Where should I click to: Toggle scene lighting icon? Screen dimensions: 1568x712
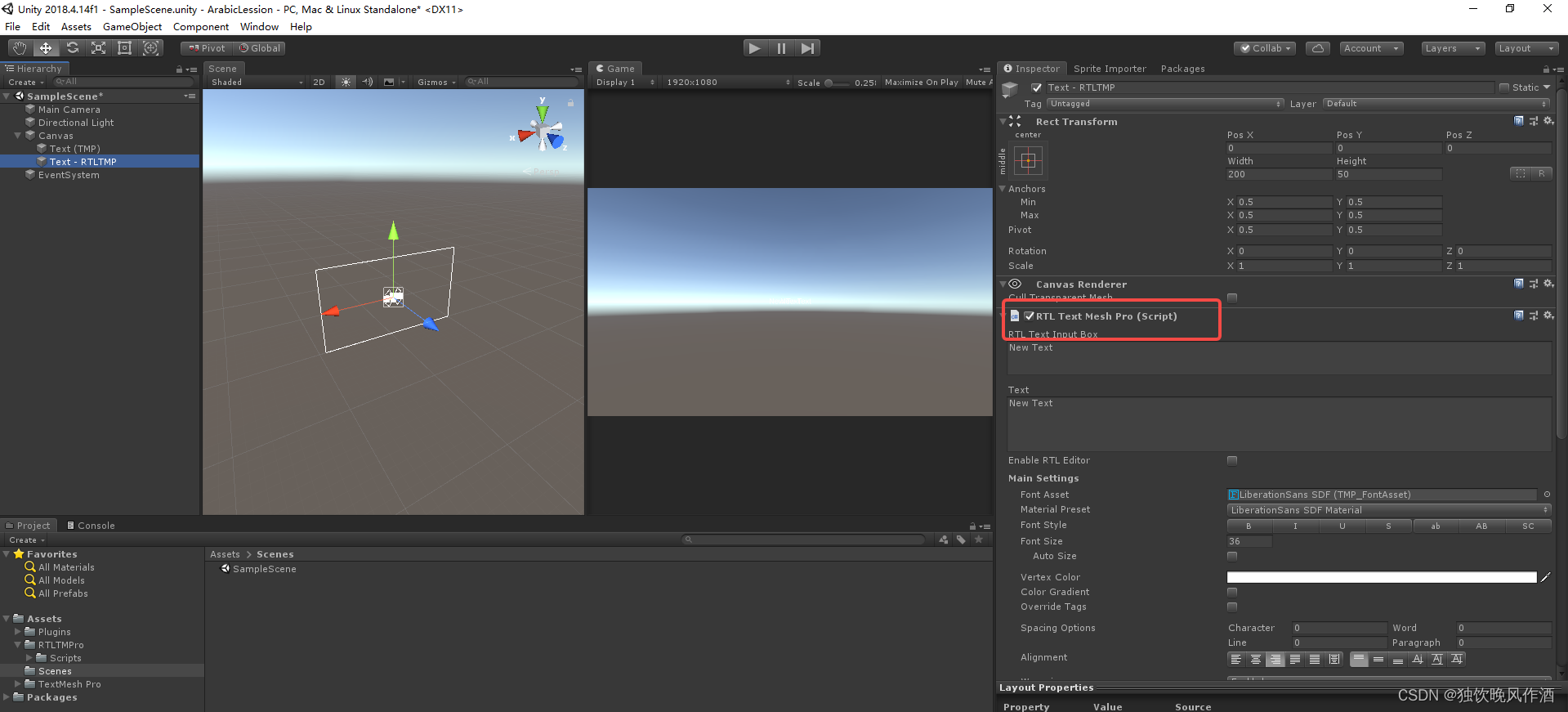346,82
